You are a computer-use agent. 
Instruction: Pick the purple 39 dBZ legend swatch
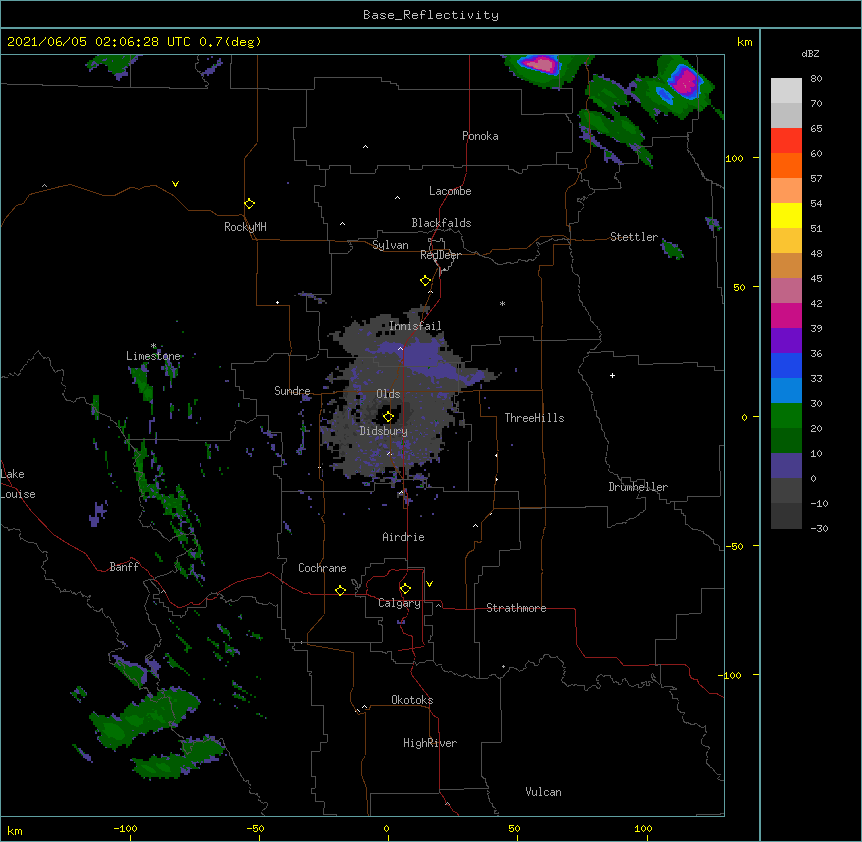[786, 340]
